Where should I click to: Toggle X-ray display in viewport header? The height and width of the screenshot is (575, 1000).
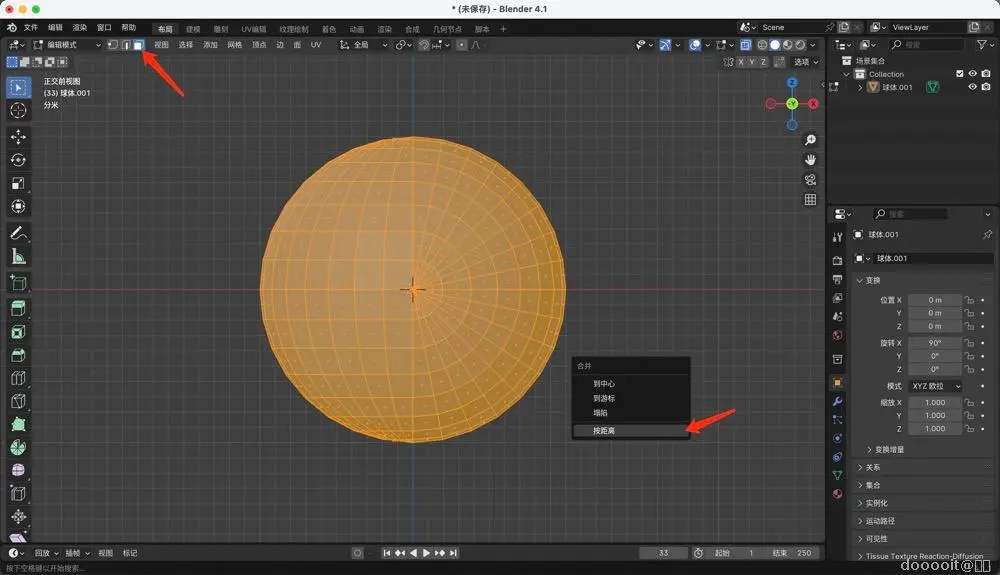pyautogui.click(x=745, y=45)
